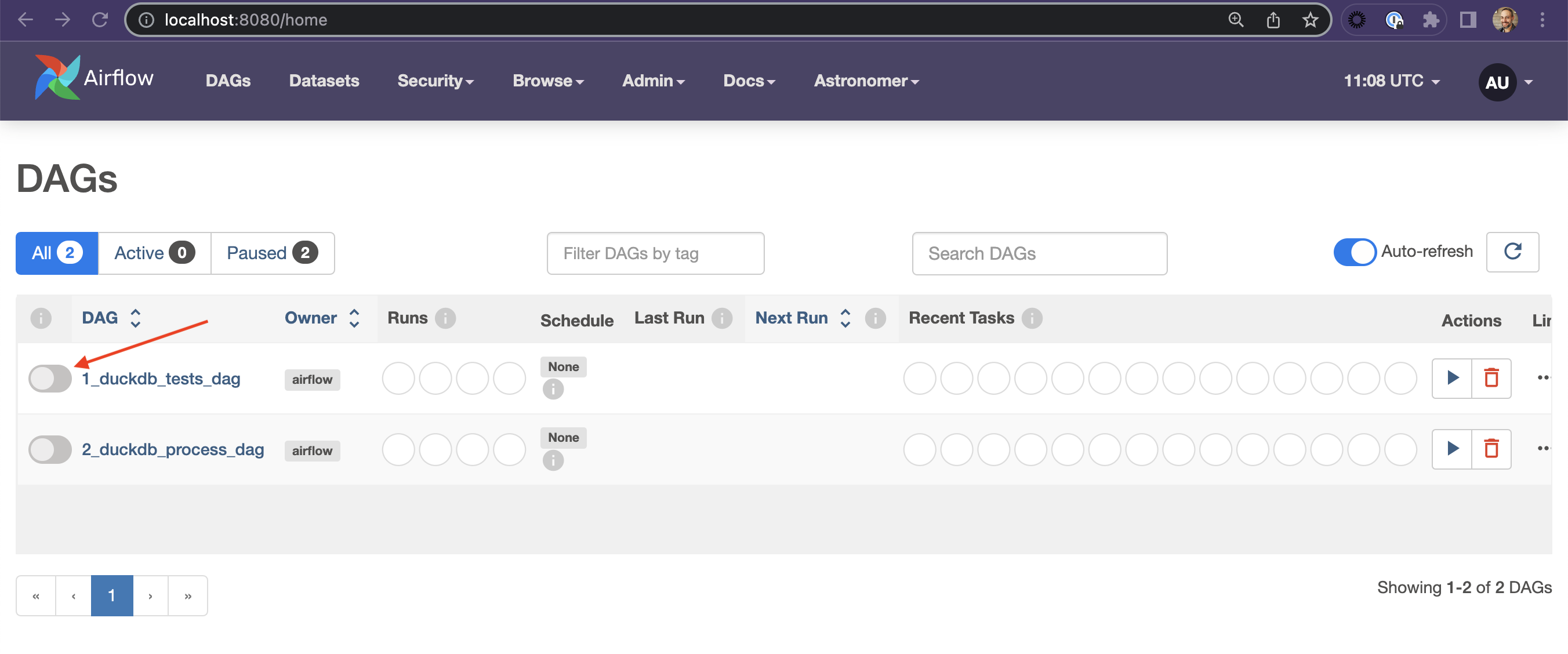
Task: Bookmark page with browser star icon
Action: 1310,20
